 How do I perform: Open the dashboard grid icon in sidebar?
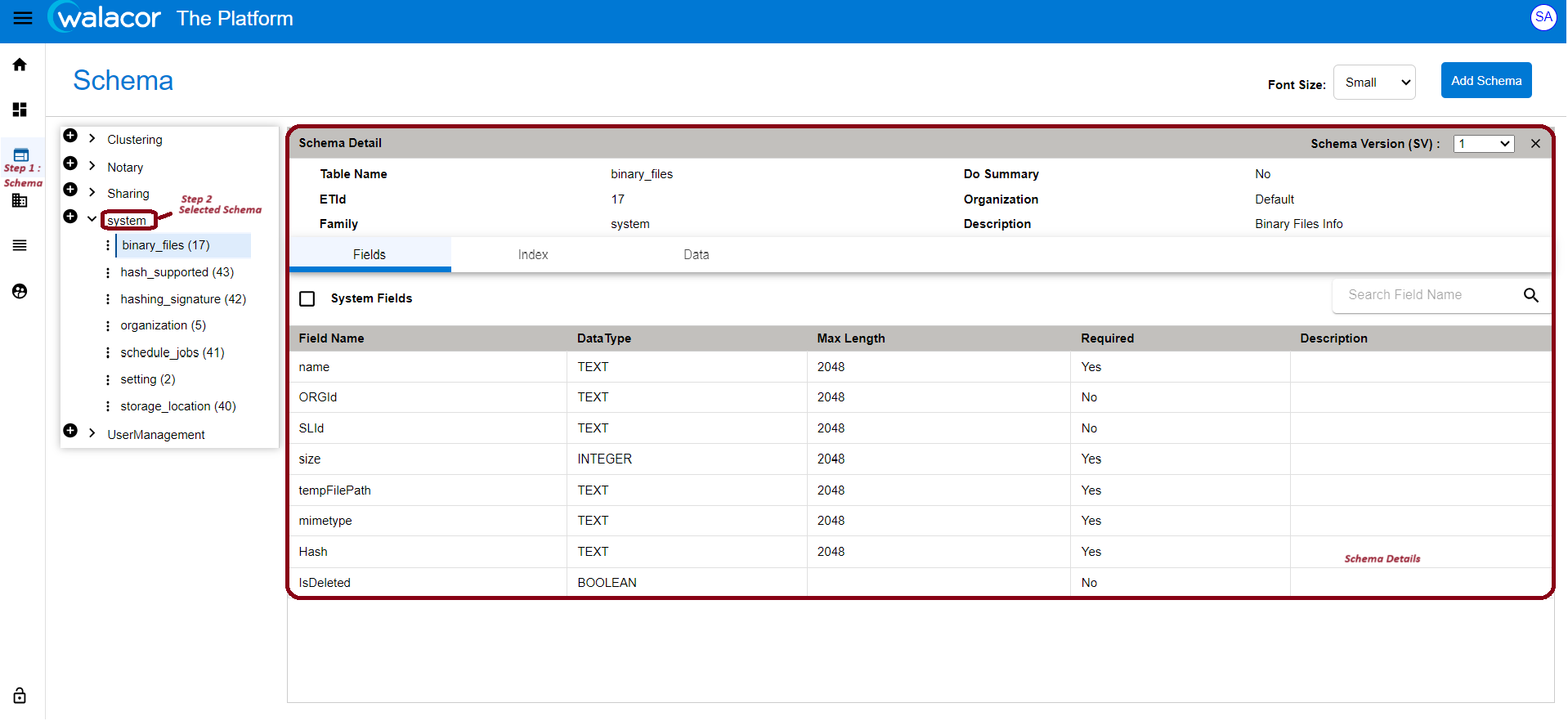click(x=20, y=110)
